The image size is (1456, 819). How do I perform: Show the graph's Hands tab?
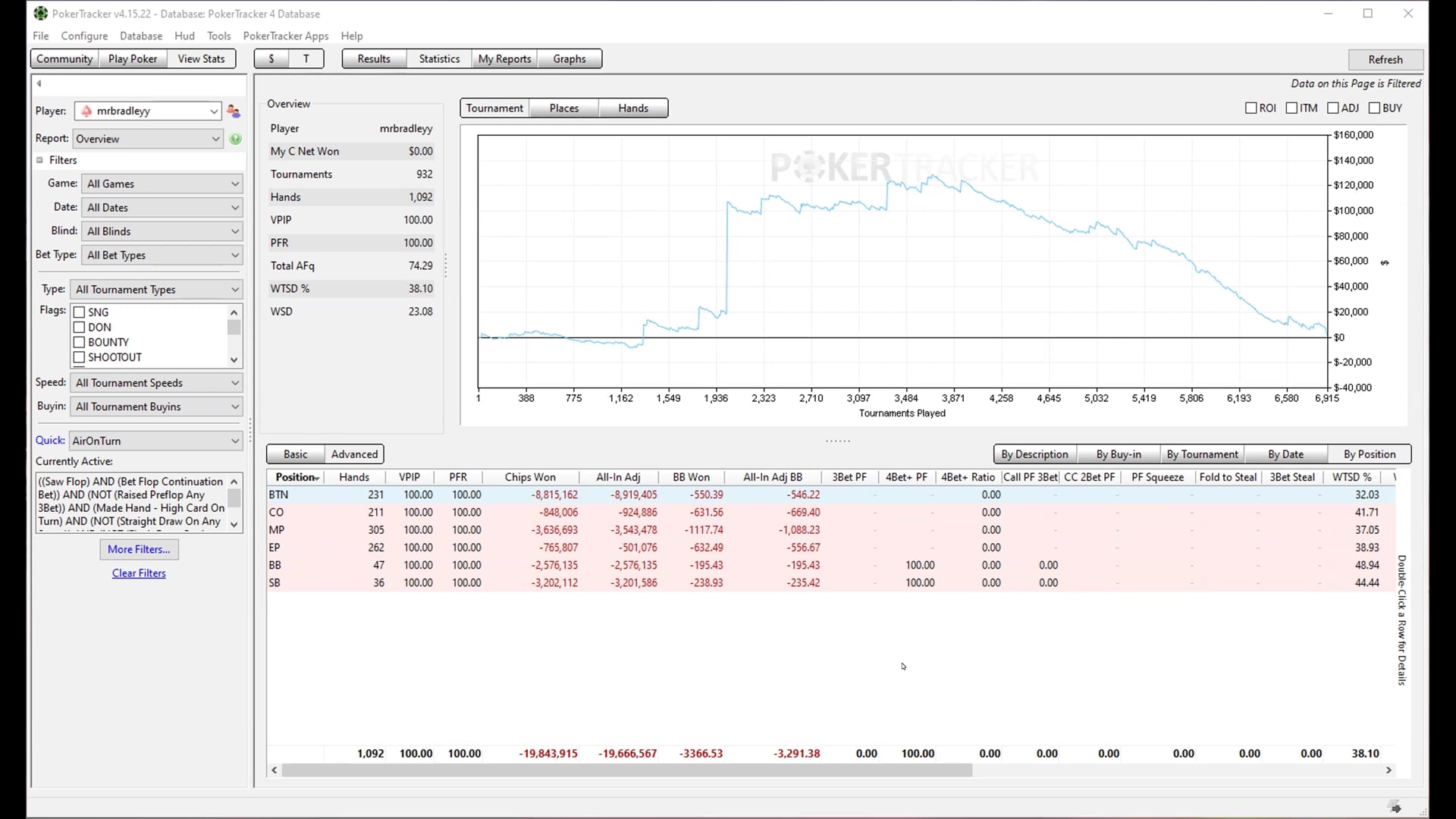pyautogui.click(x=633, y=108)
